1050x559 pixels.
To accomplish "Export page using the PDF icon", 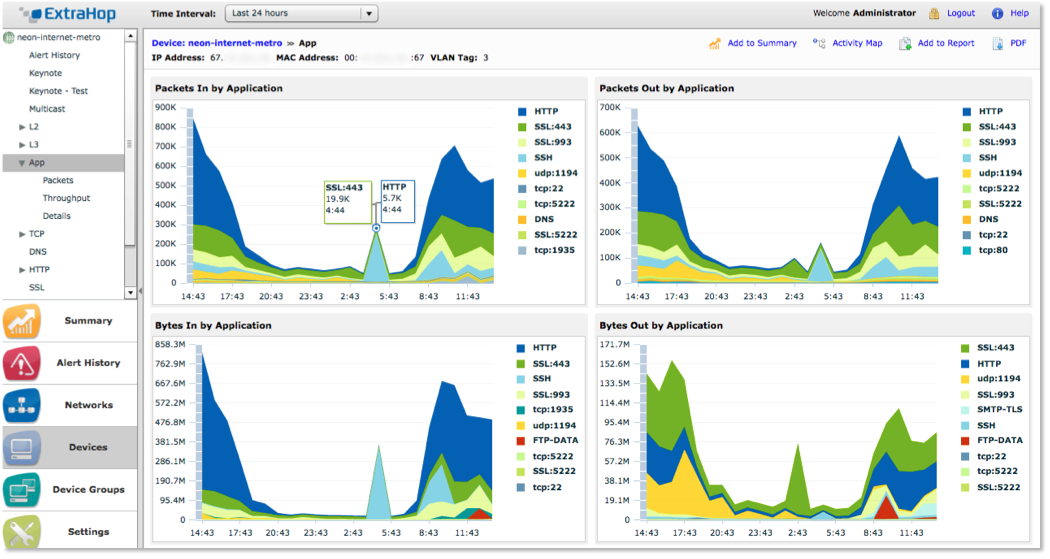I will click(997, 44).
